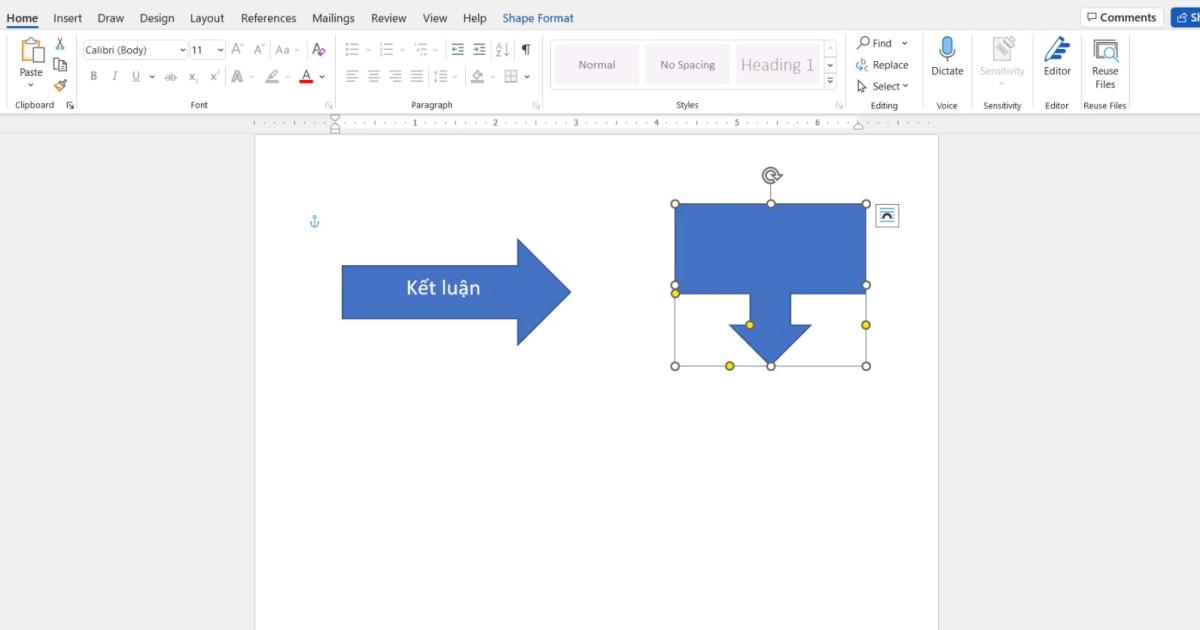Viewport: 1200px width, 630px height.
Task: Expand the Select dropdown in Editing group
Action: coord(884,87)
